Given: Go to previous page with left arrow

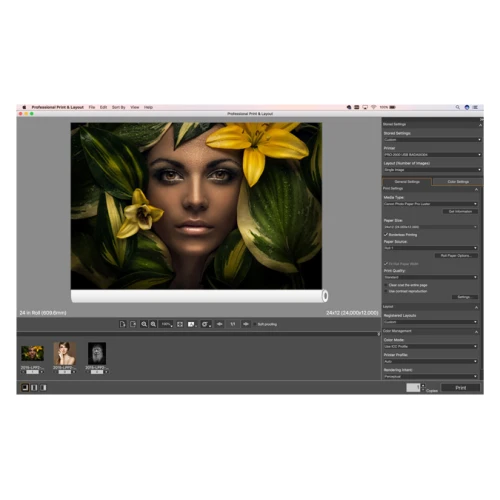Looking at the screenshot, I should point(220,324).
